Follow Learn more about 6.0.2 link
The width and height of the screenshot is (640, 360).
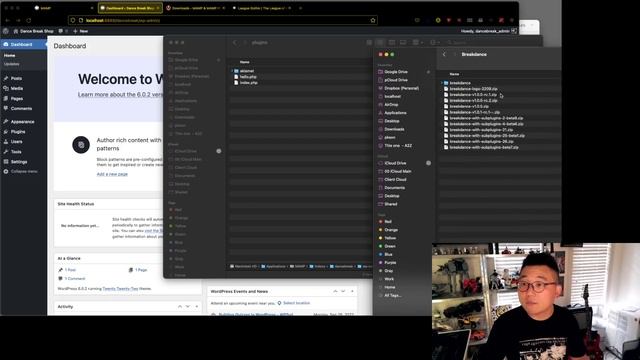(120, 94)
